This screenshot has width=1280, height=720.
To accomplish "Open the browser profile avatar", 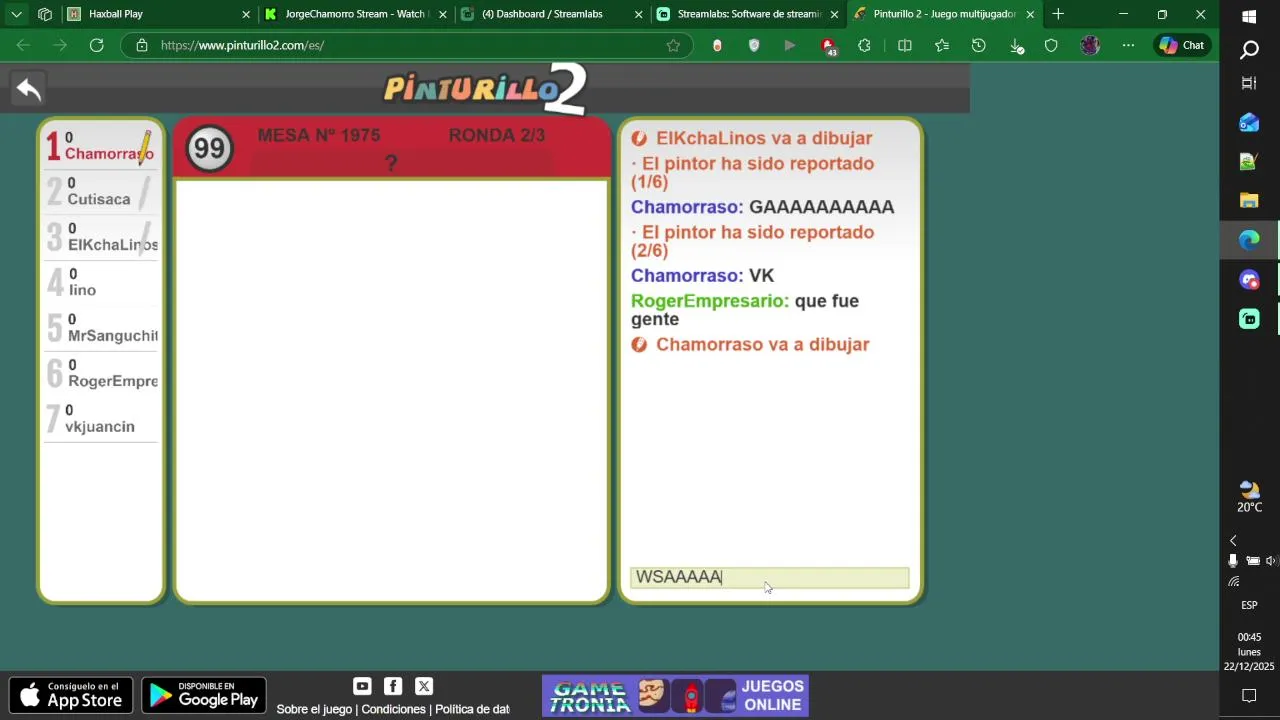I will point(1090,45).
